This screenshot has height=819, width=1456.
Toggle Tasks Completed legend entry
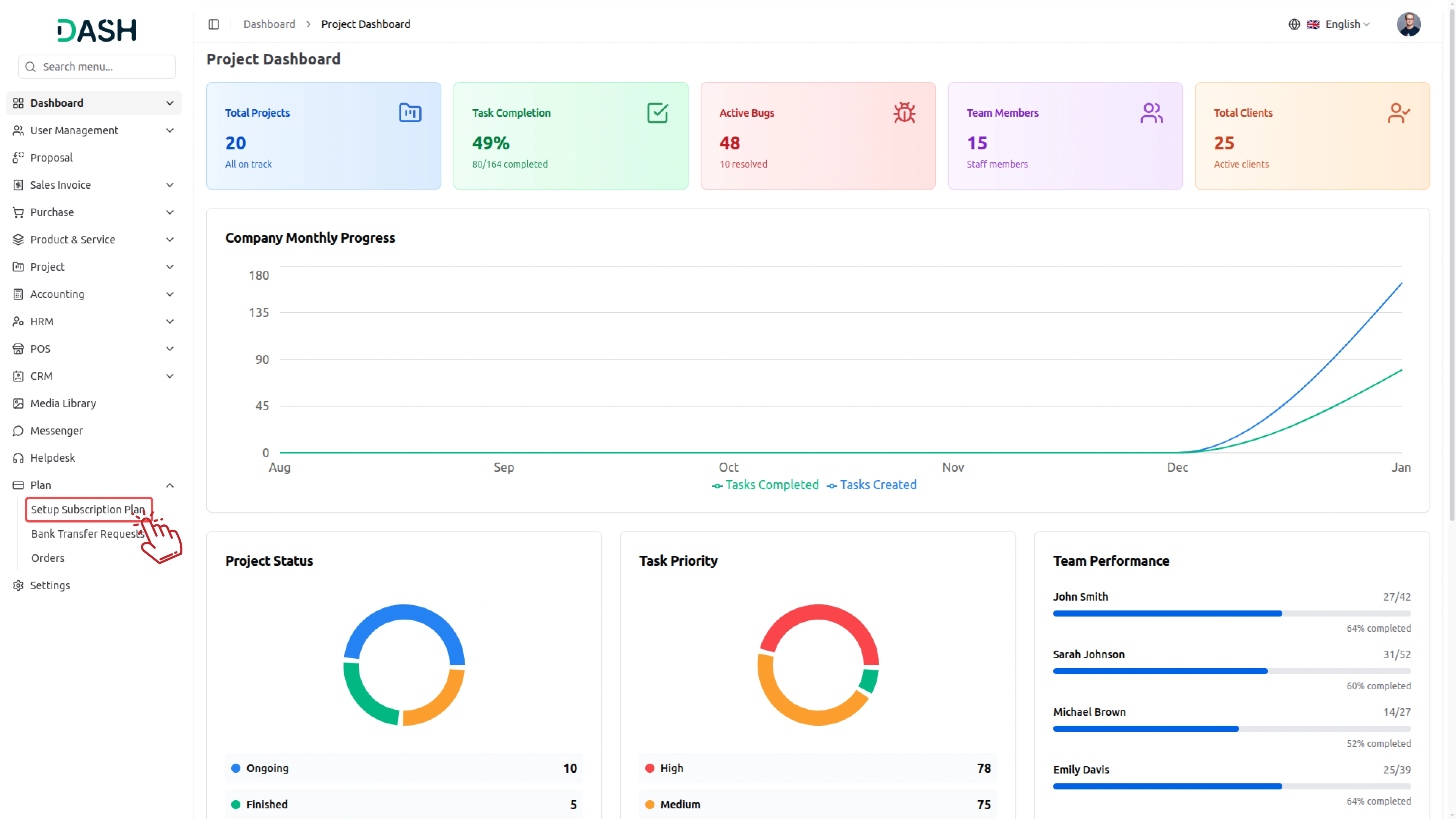tap(765, 485)
